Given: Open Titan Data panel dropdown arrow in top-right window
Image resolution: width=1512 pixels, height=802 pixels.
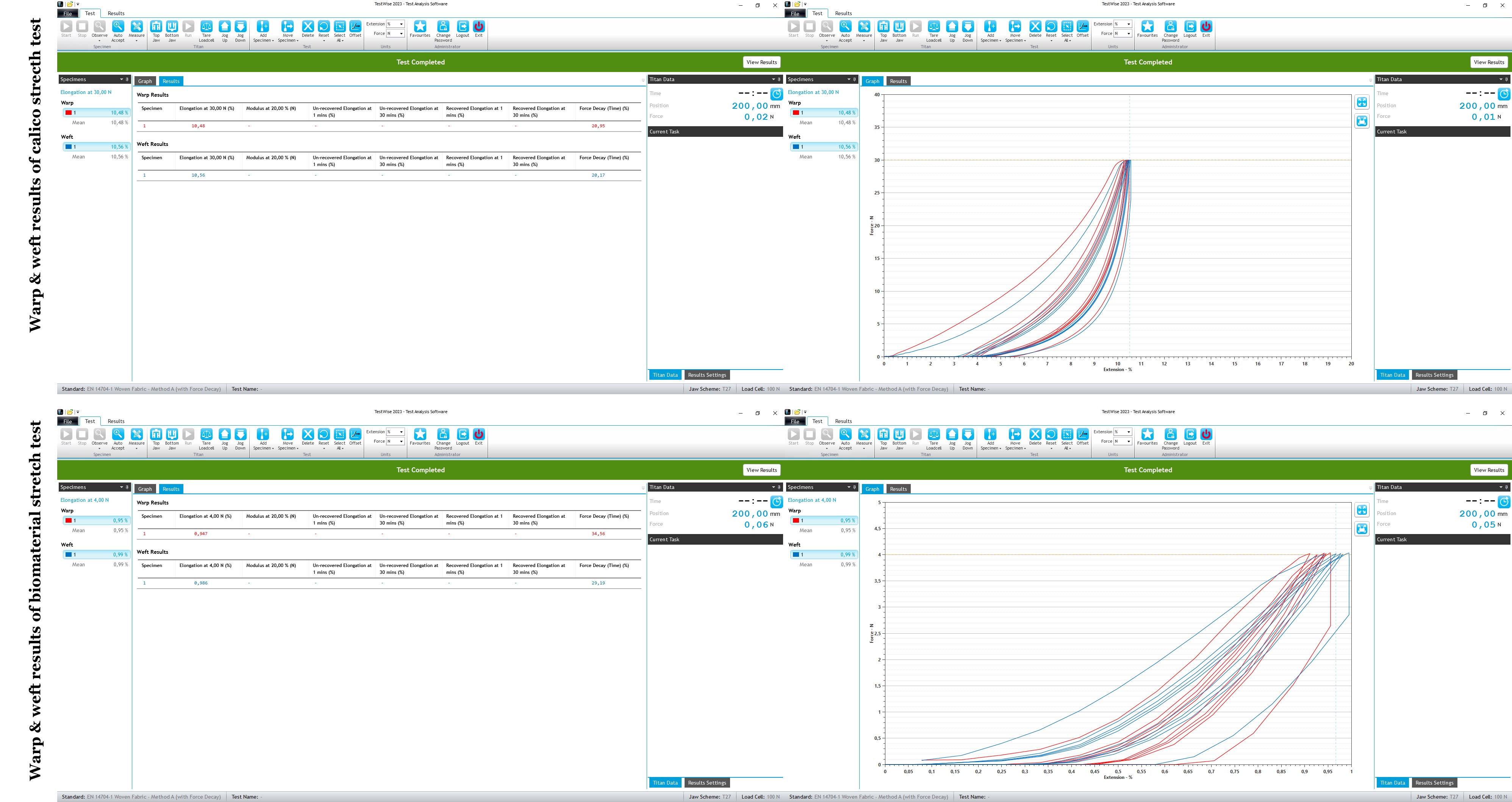Looking at the screenshot, I should pos(1501,79).
